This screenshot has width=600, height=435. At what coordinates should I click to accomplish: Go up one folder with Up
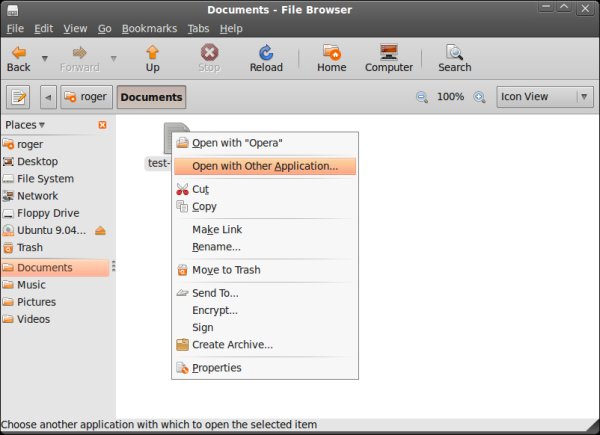click(x=152, y=59)
